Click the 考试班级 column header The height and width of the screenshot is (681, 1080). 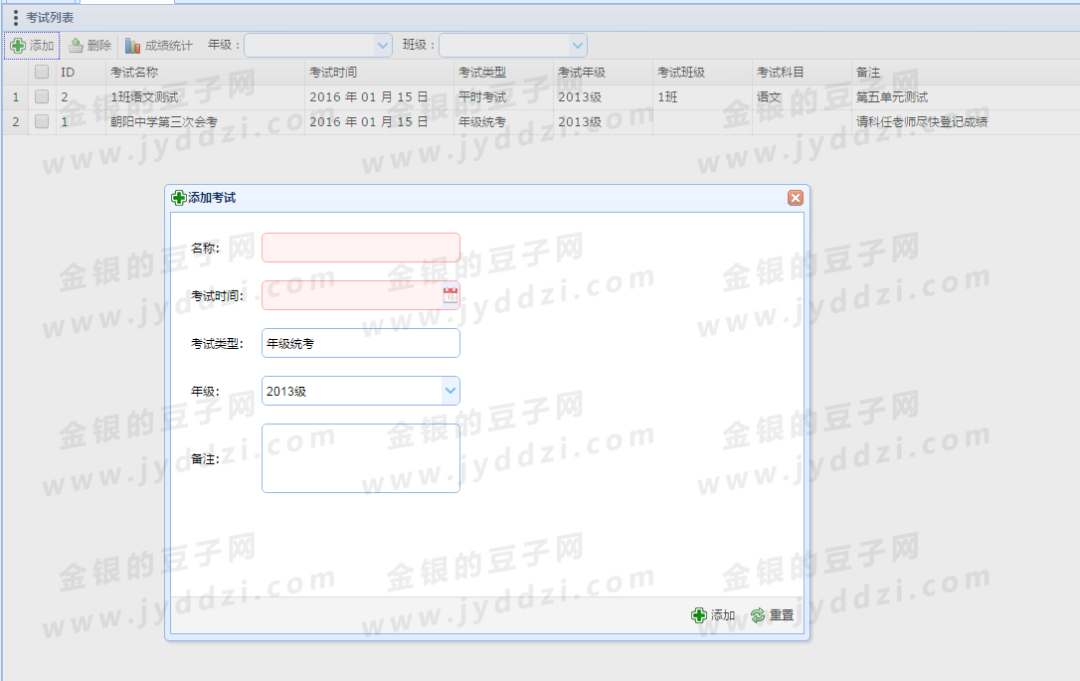tap(702, 72)
